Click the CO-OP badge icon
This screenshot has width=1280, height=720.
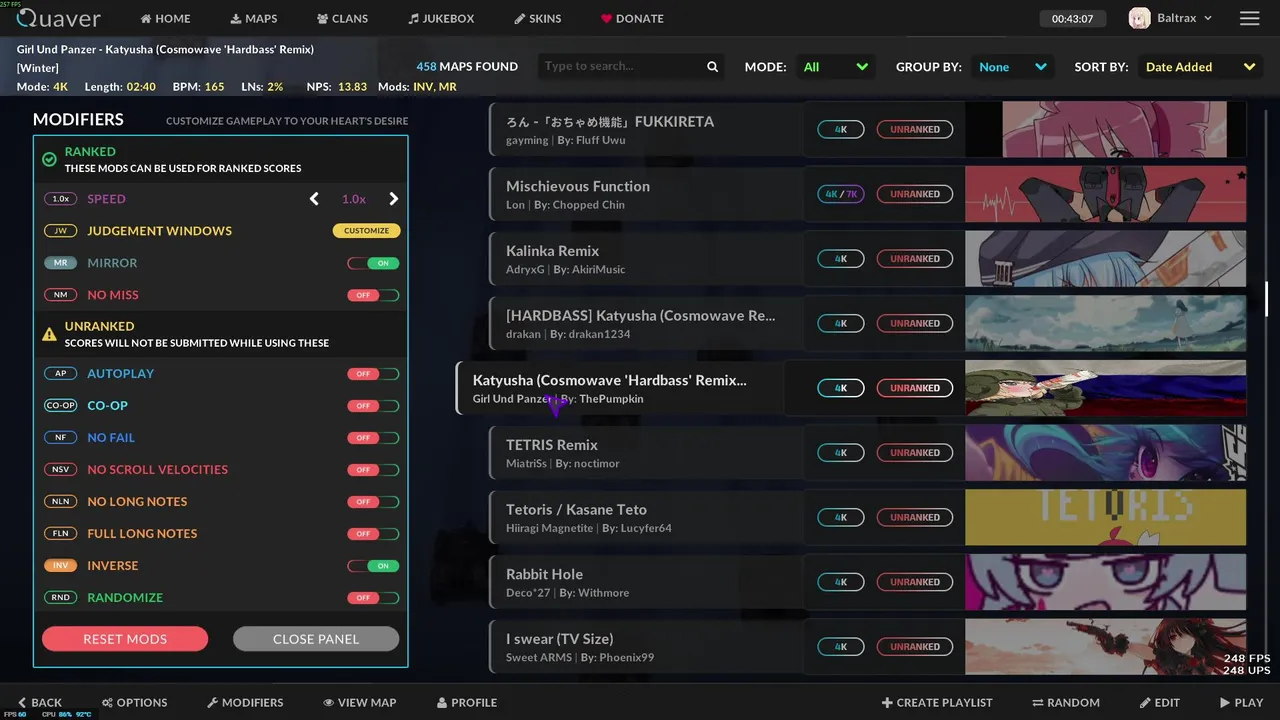point(61,406)
